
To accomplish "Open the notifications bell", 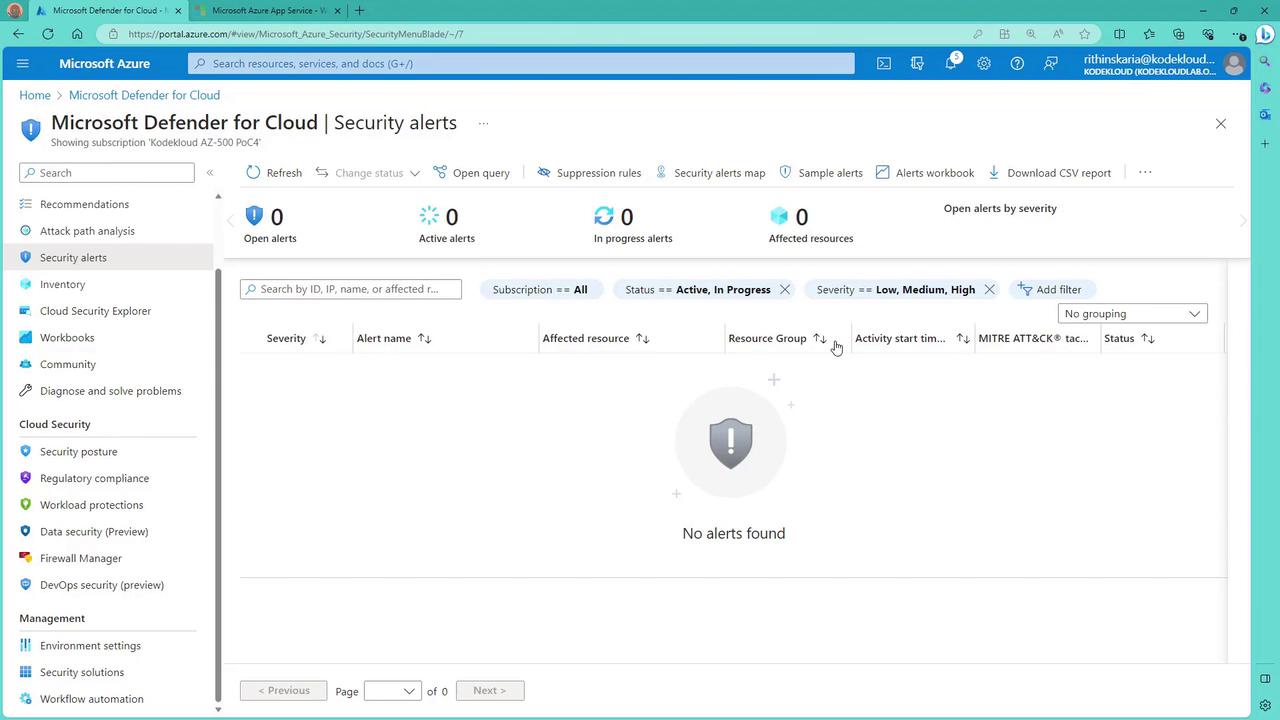I will click(950, 63).
